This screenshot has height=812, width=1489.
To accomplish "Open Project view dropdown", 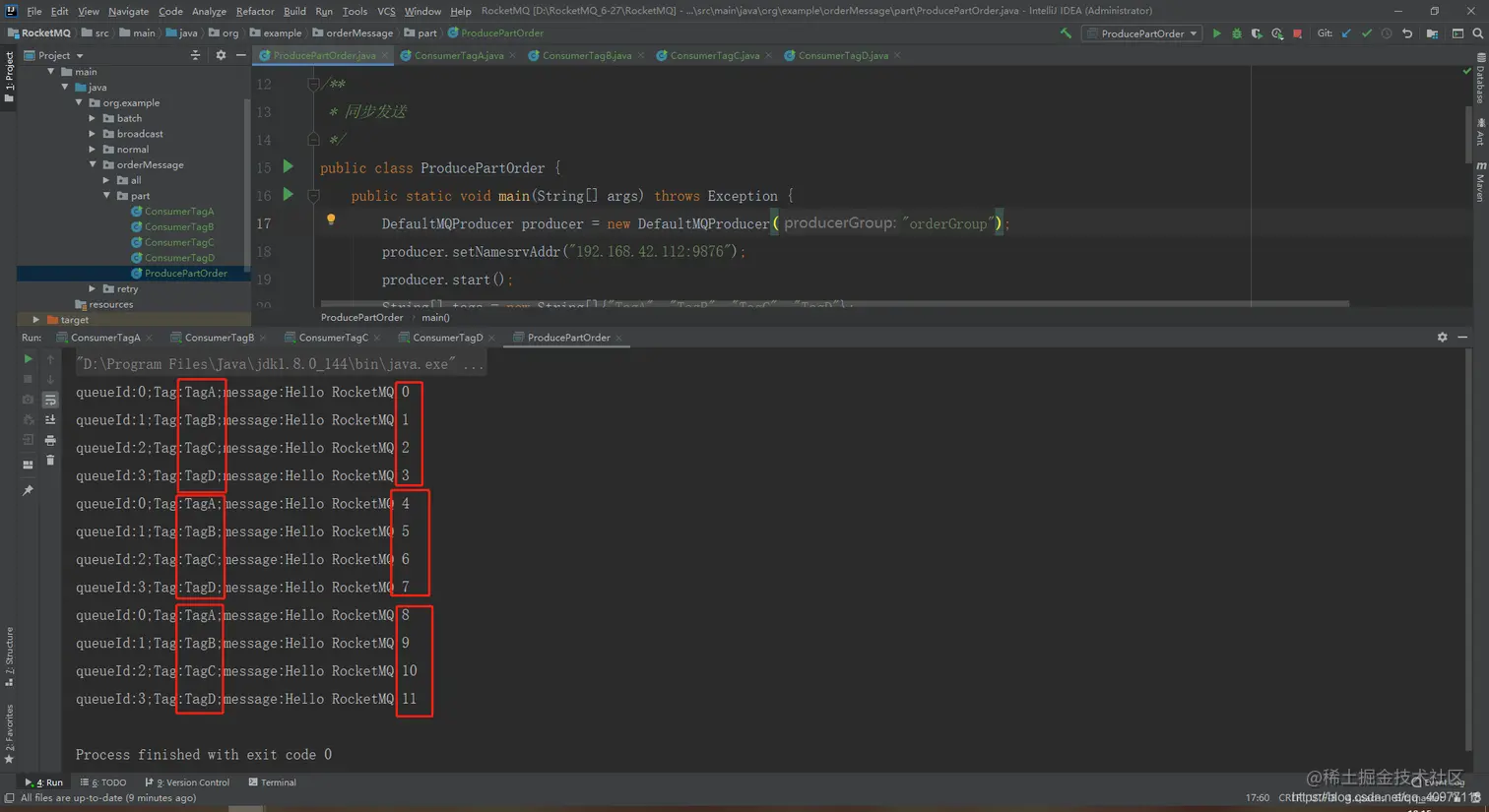I will pyautogui.click(x=54, y=55).
